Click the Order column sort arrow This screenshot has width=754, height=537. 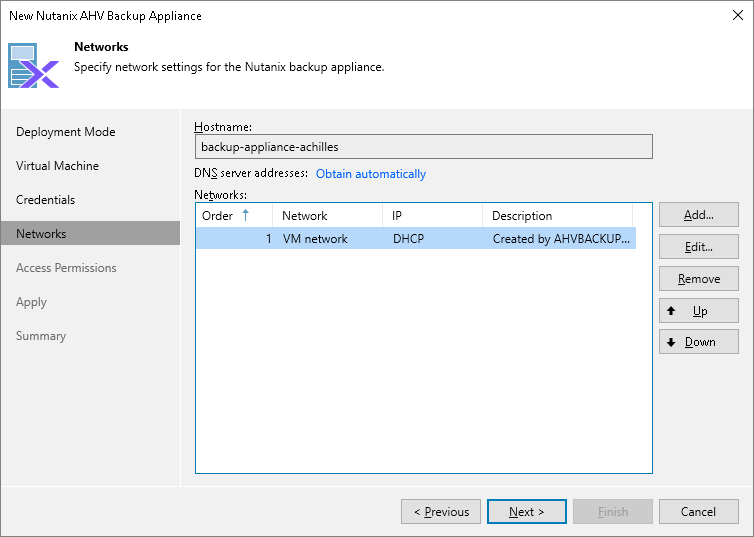(x=246, y=215)
